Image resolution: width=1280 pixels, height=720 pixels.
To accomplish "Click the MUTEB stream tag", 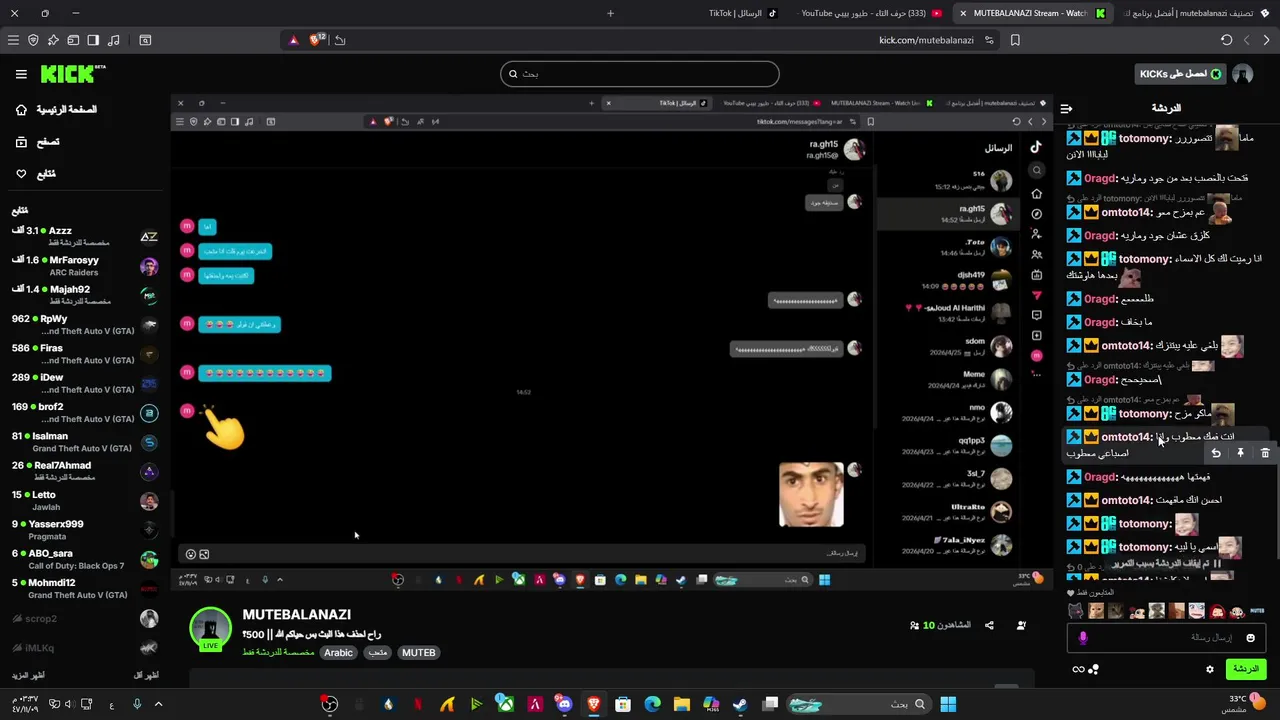I will (x=418, y=652).
